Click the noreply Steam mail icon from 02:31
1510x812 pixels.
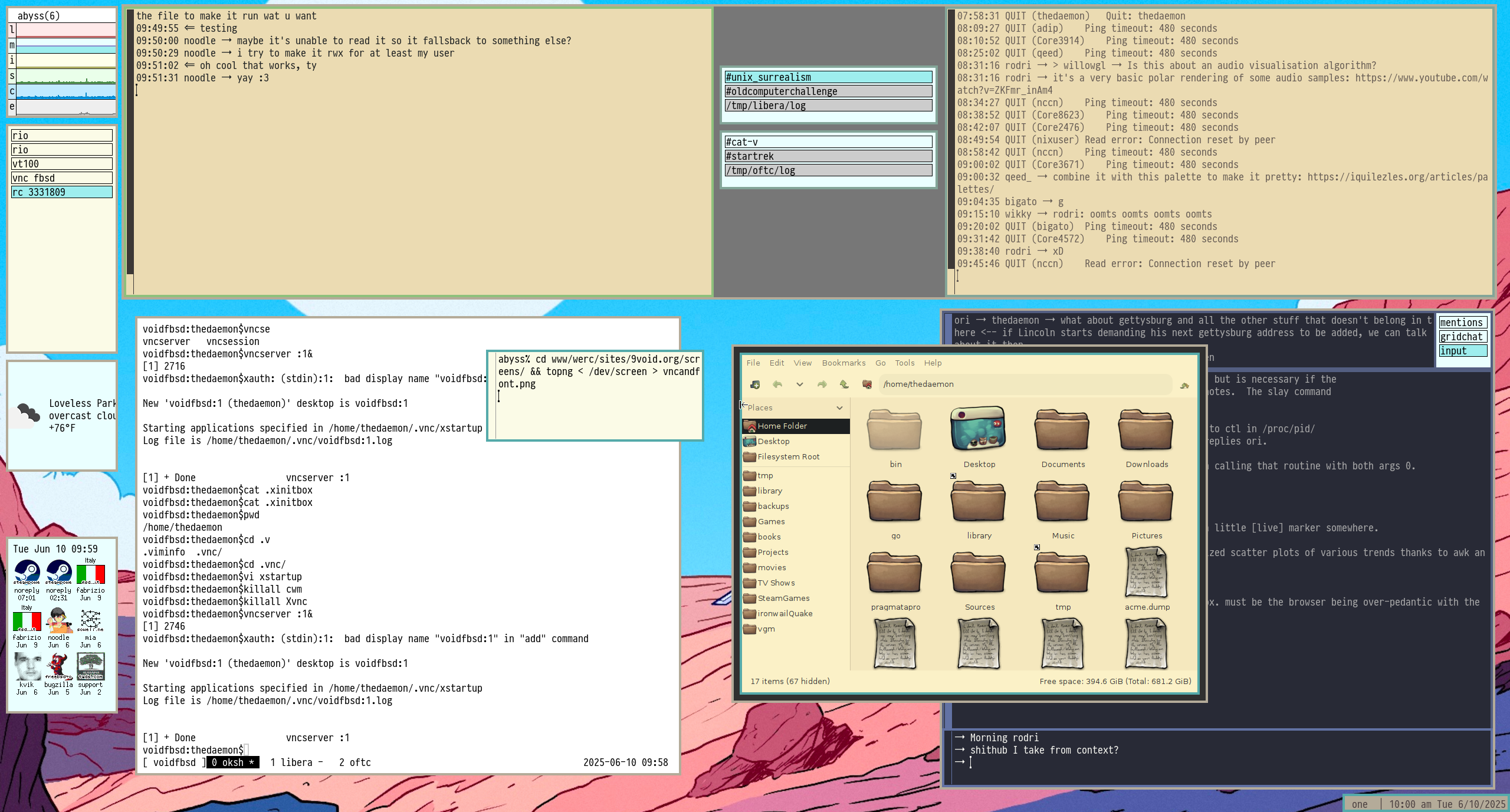tap(59, 571)
